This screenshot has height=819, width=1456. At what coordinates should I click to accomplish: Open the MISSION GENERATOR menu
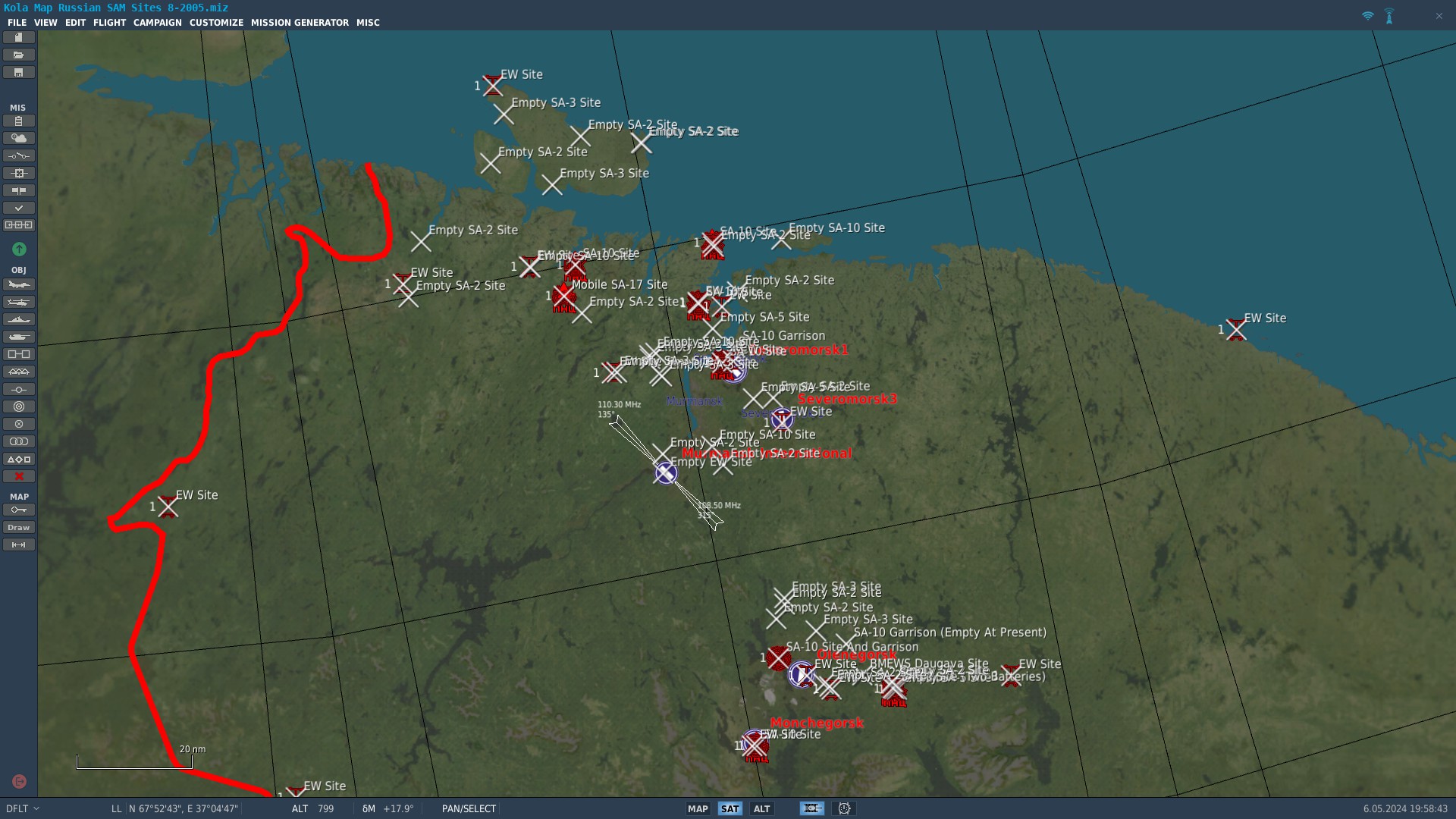[300, 23]
